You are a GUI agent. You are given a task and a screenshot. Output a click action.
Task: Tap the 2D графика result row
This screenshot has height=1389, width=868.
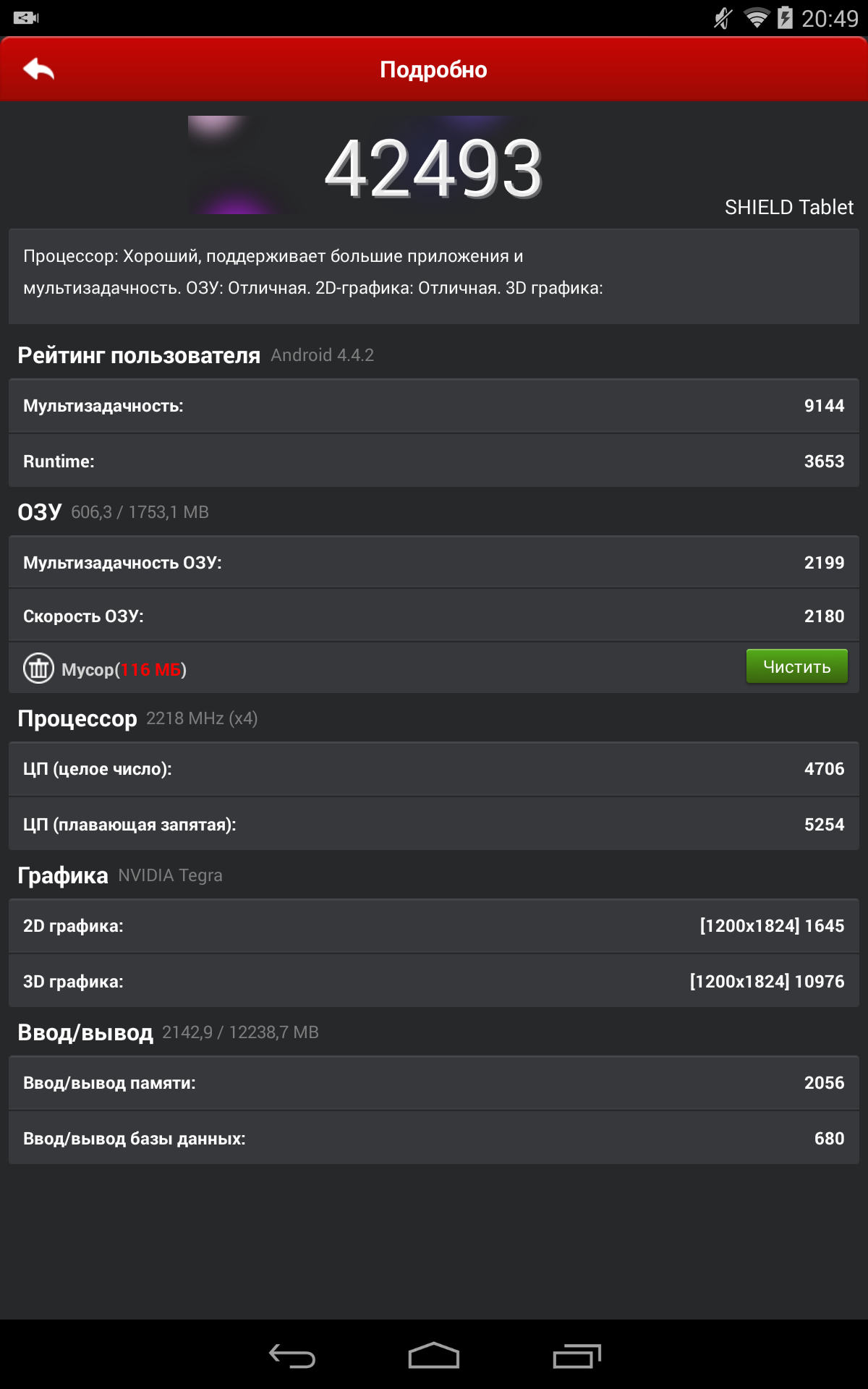click(433, 926)
